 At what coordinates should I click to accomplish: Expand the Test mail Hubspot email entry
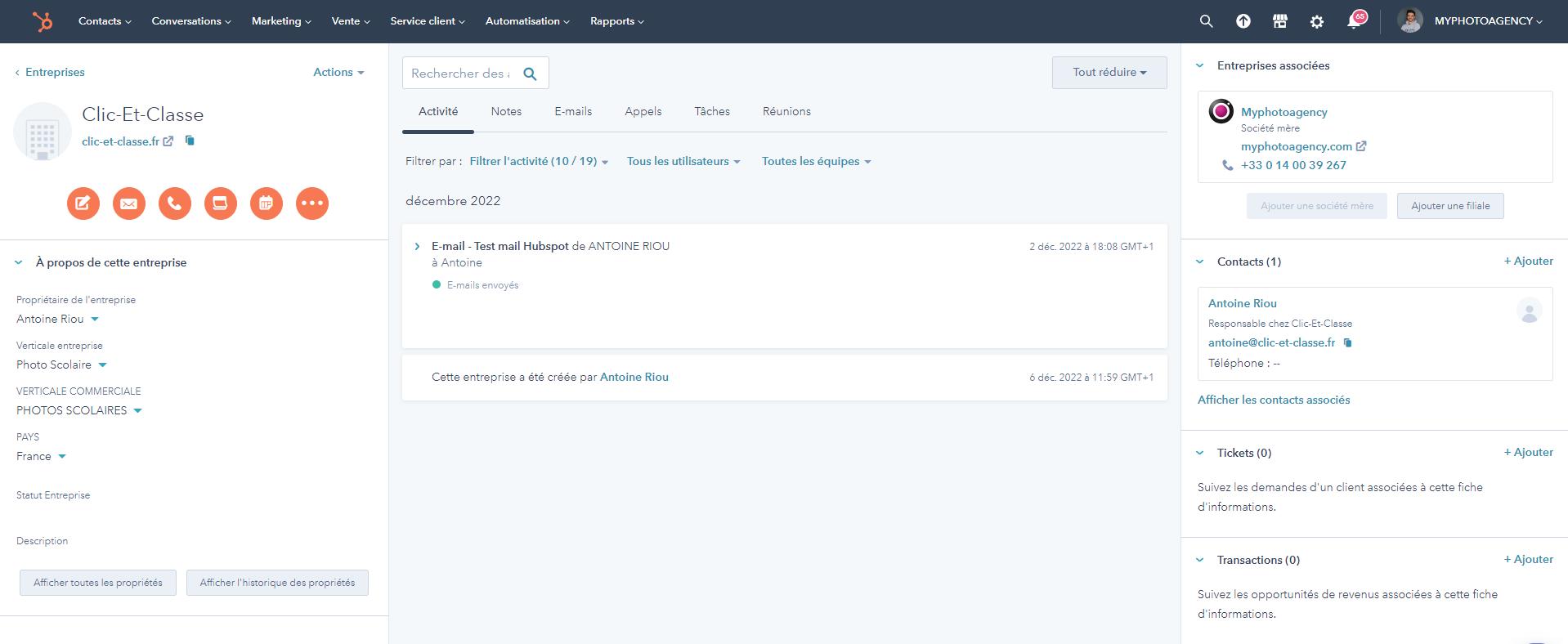pos(417,246)
